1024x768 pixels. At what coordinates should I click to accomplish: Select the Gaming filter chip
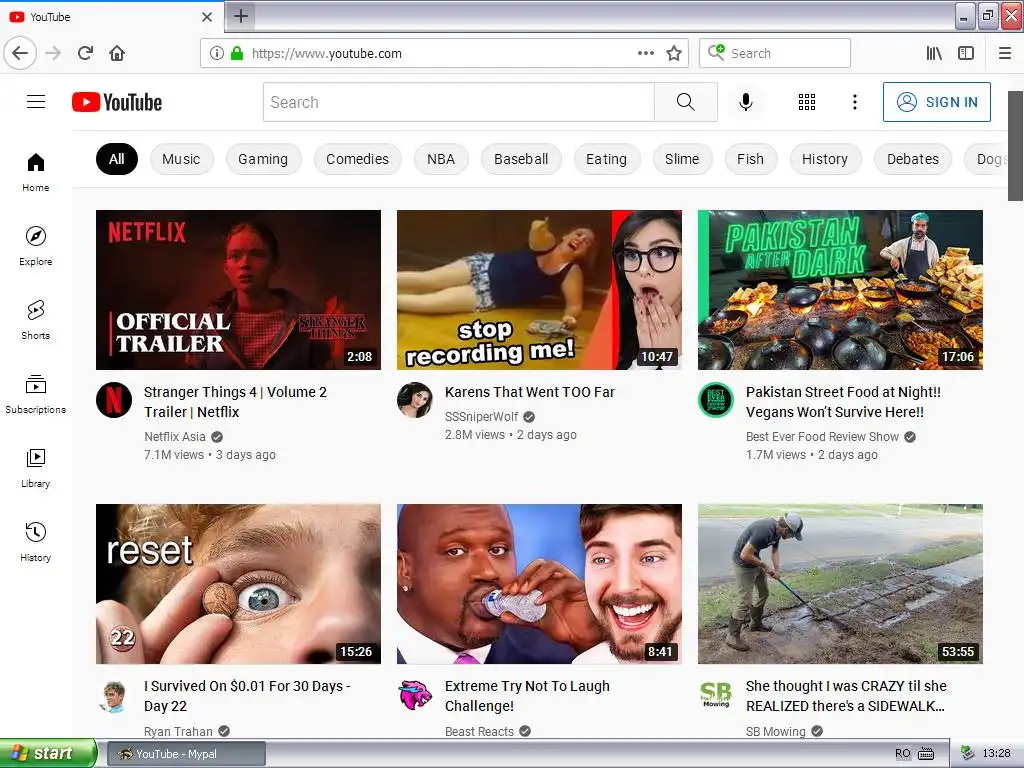[x=263, y=159]
